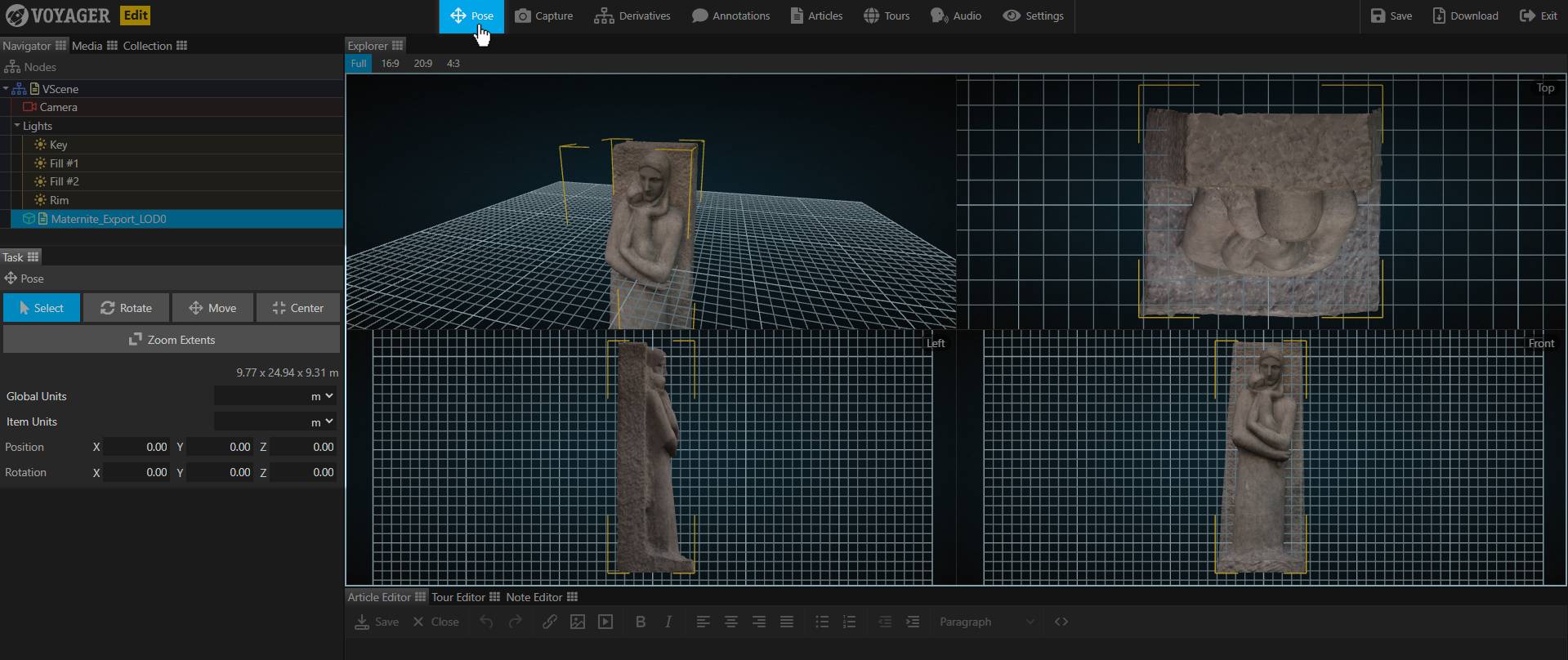Image resolution: width=1568 pixels, height=660 pixels.
Task: Insert a video with the play icon
Action: 605,622
